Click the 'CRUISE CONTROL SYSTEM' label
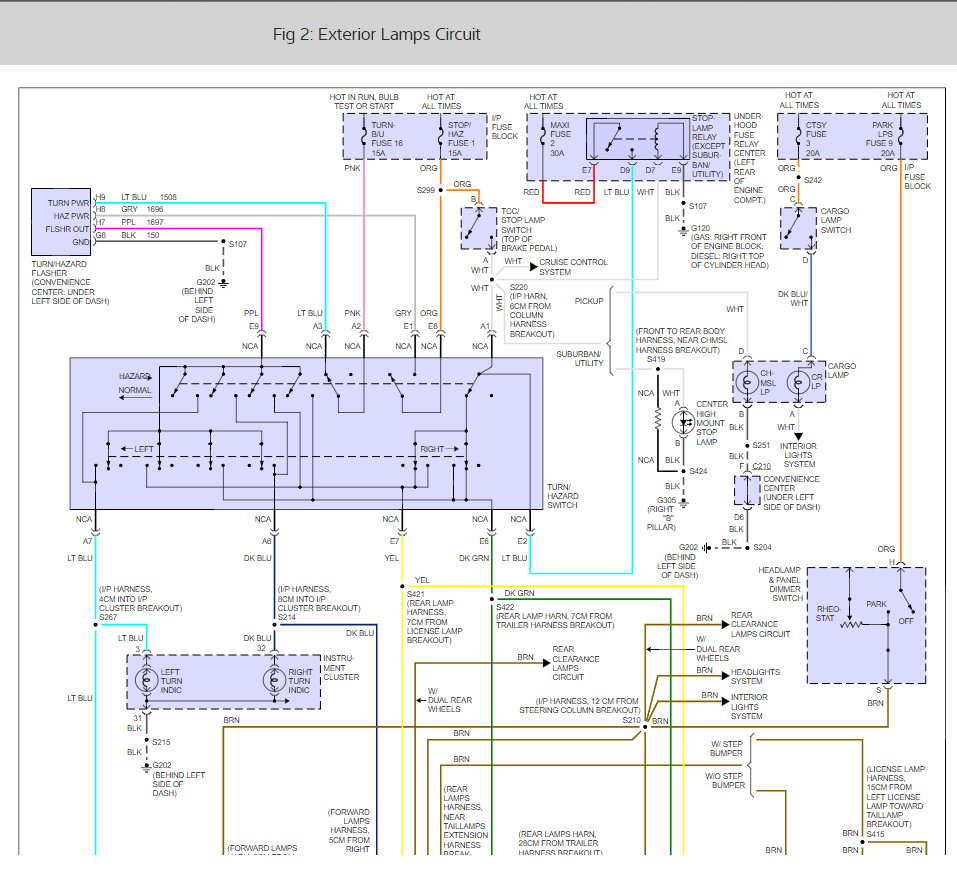 [x=573, y=267]
